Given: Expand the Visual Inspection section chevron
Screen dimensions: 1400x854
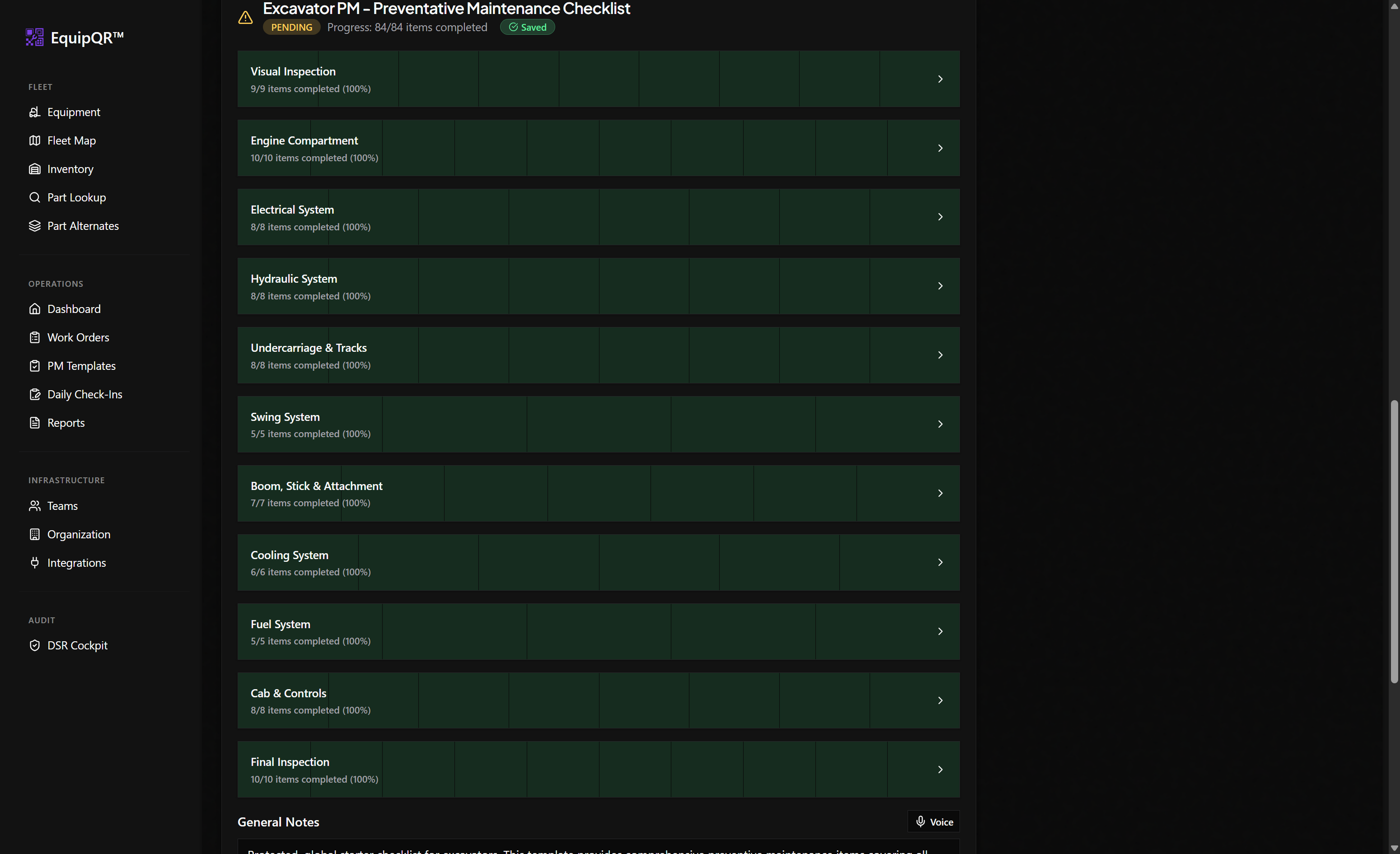Looking at the screenshot, I should click(940, 79).
